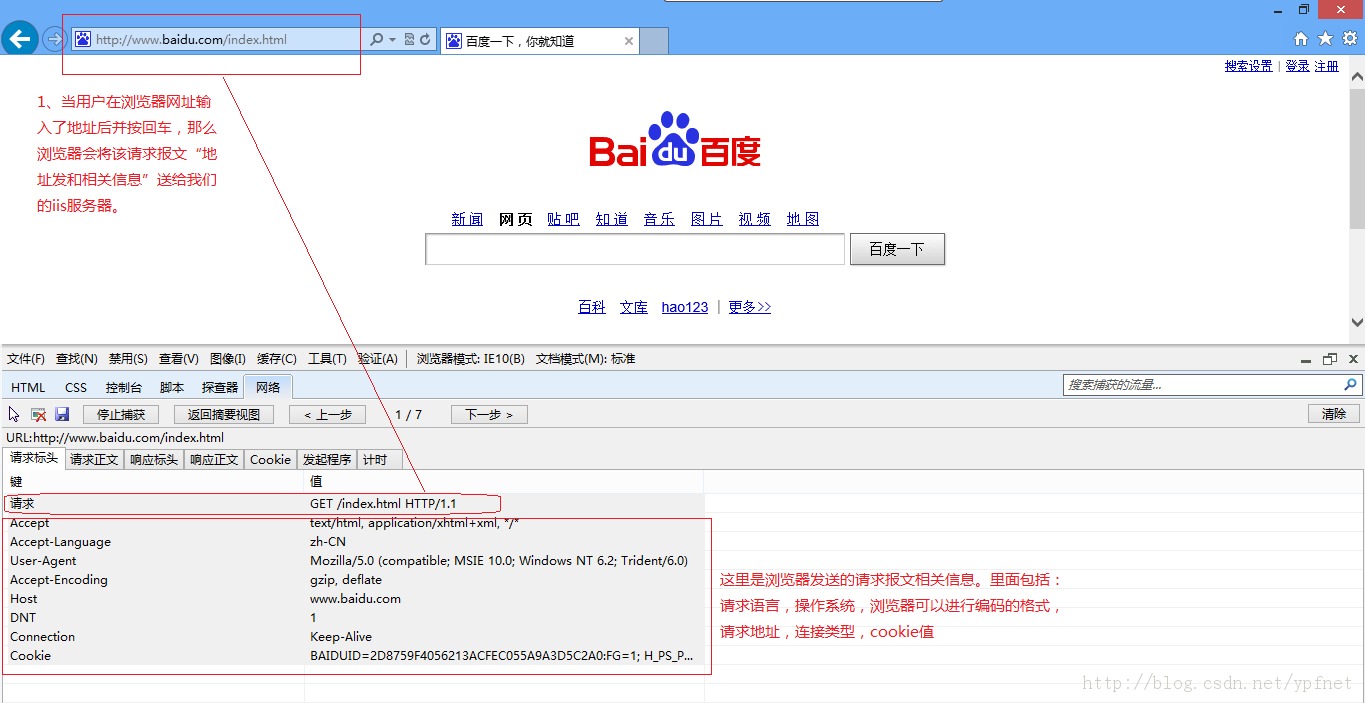Screen dimensions: 1365x703
Task: Click the search magnifier in capture search box
Action: pyautogui.click(x=1351, y=384)
